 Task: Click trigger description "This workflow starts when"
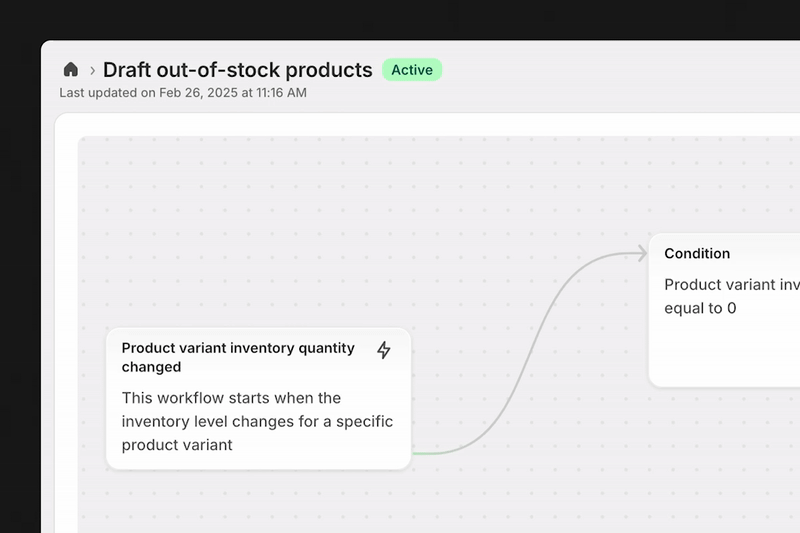point(231,398)
